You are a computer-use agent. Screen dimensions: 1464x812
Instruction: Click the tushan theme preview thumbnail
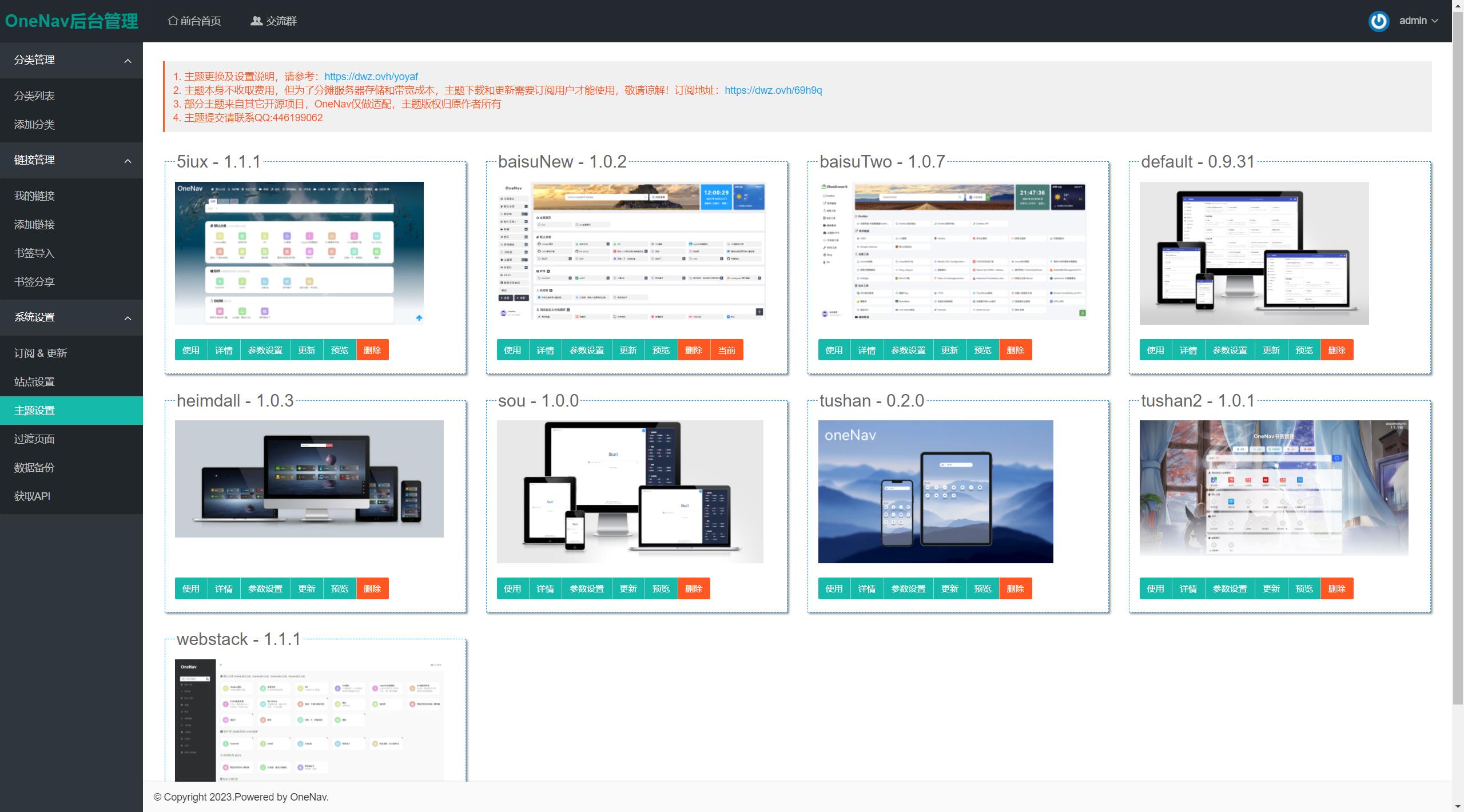[x=935, y=492]
